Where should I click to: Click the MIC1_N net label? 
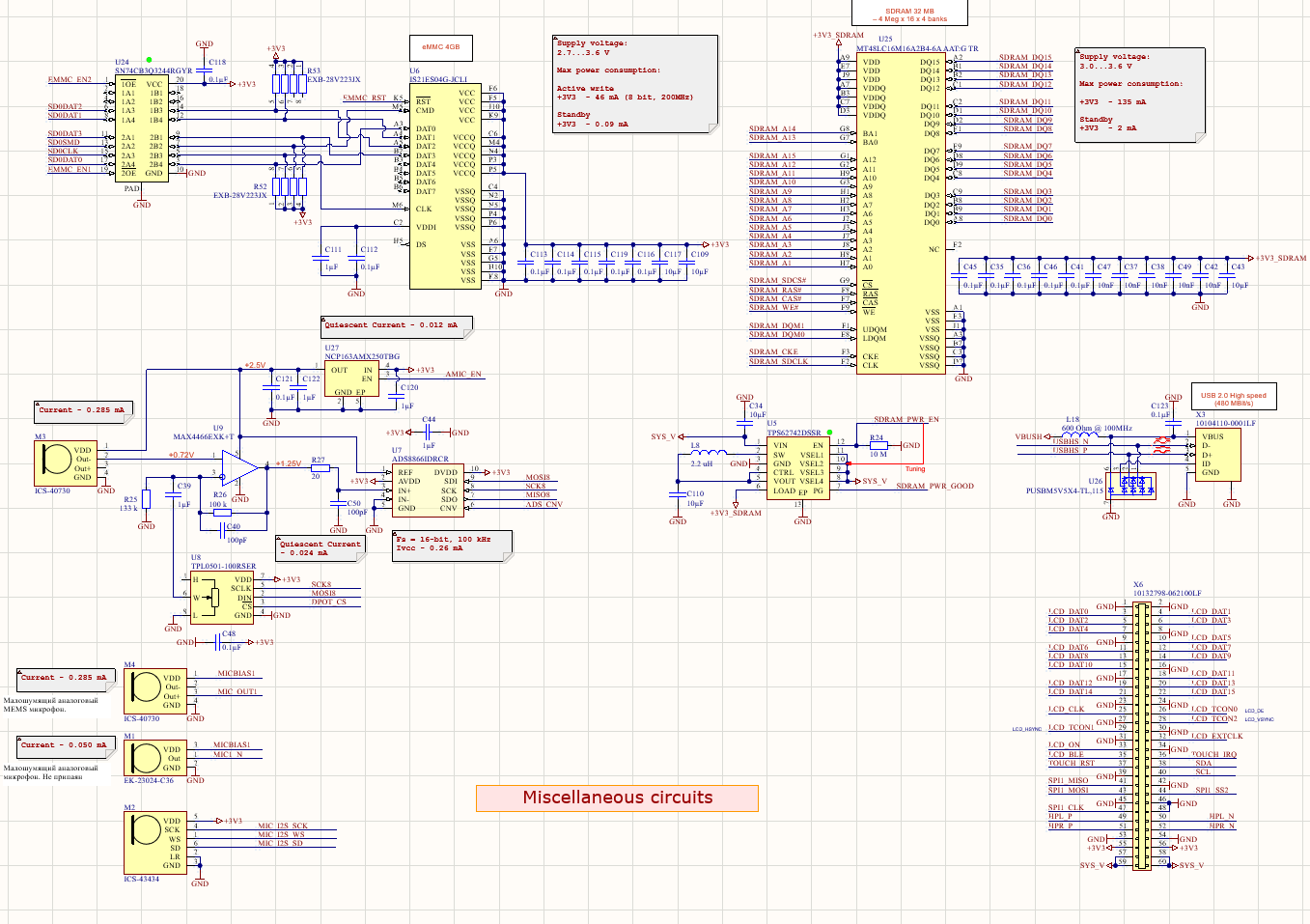coord(228,754)
